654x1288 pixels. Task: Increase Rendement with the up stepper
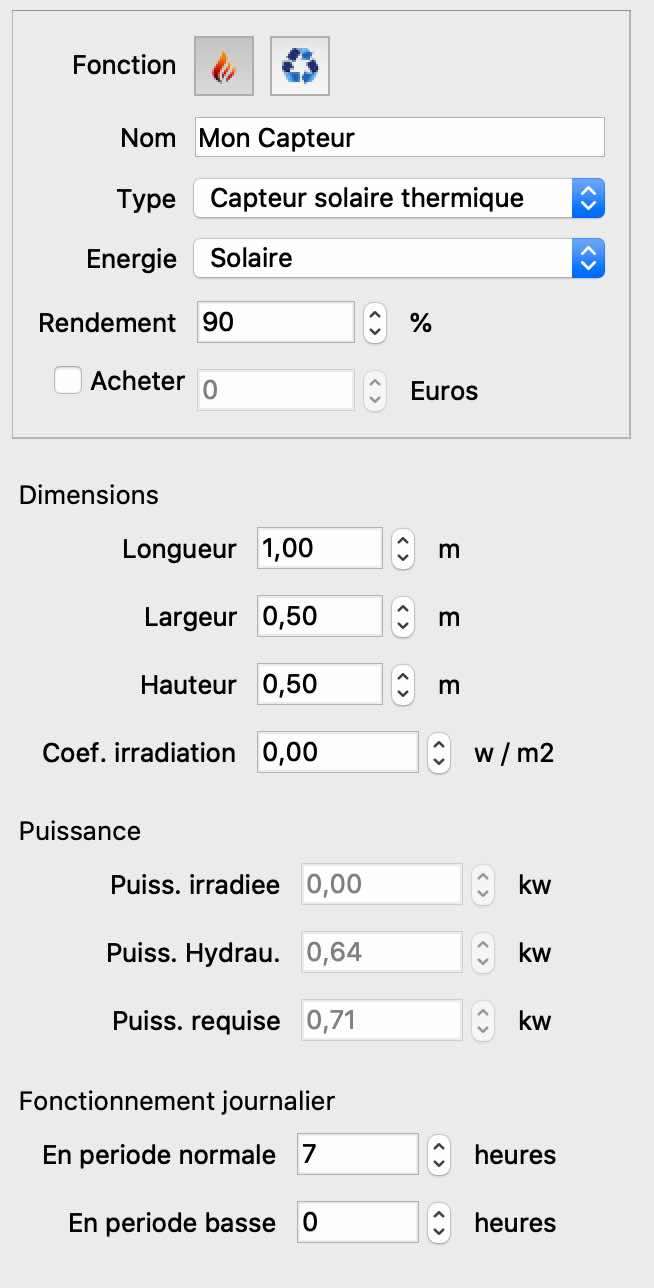(x=373, y=314)
